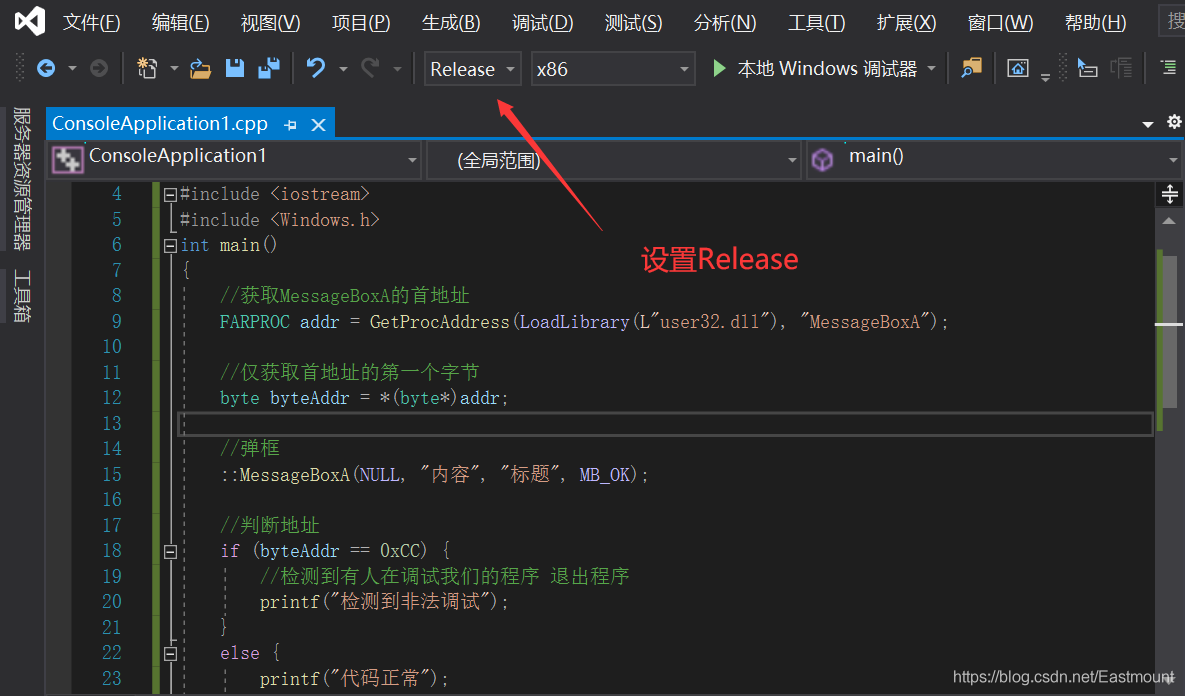This screenshot has width=1185, height=696.
Task: Save the current file with the disk icon
Action: pos(235,69)
